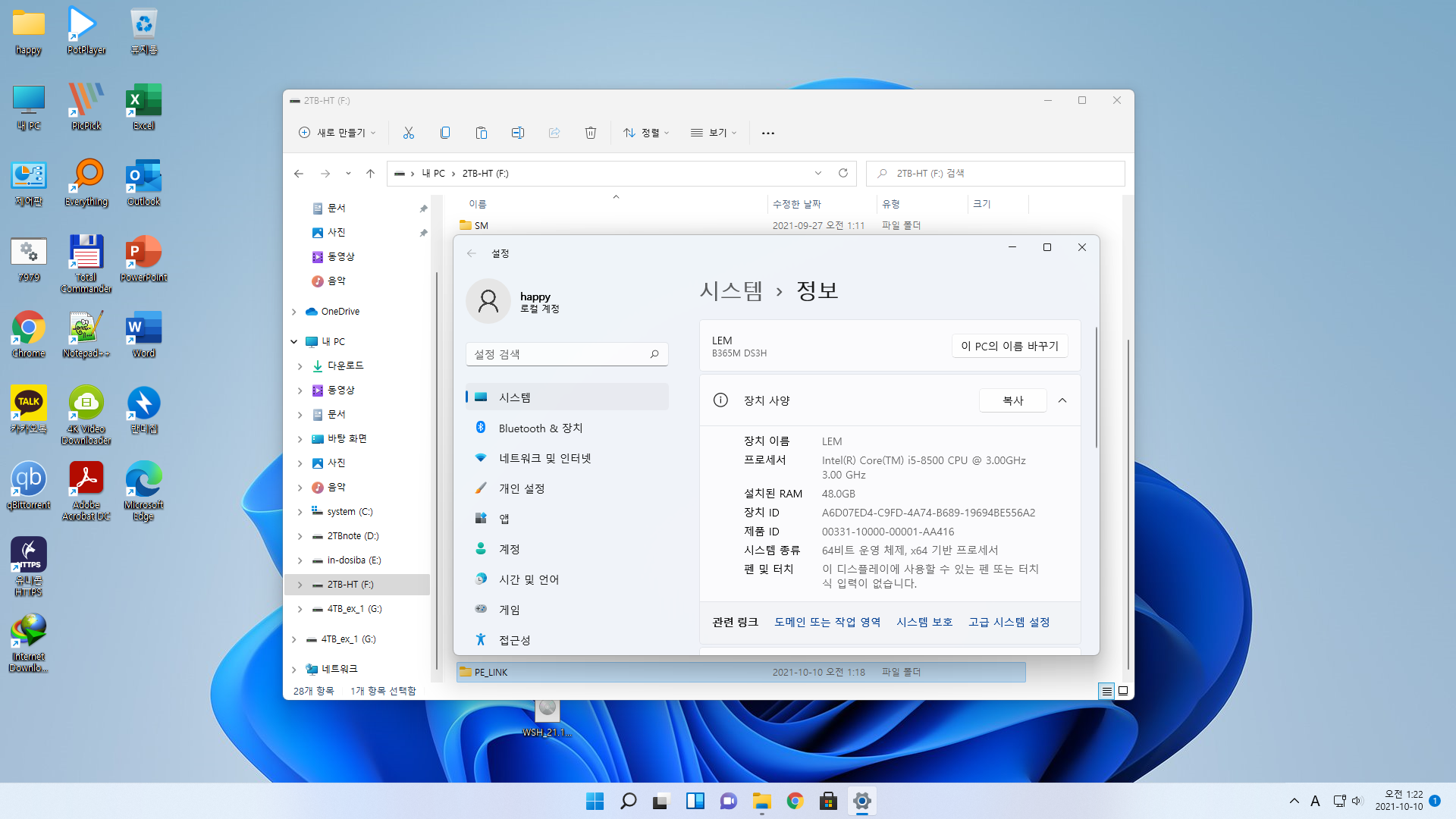Image resolution: width=1456 pixels, height=819 pixels.
Task: Collapse the 내 PC tree node
Action: click(294, 342)
